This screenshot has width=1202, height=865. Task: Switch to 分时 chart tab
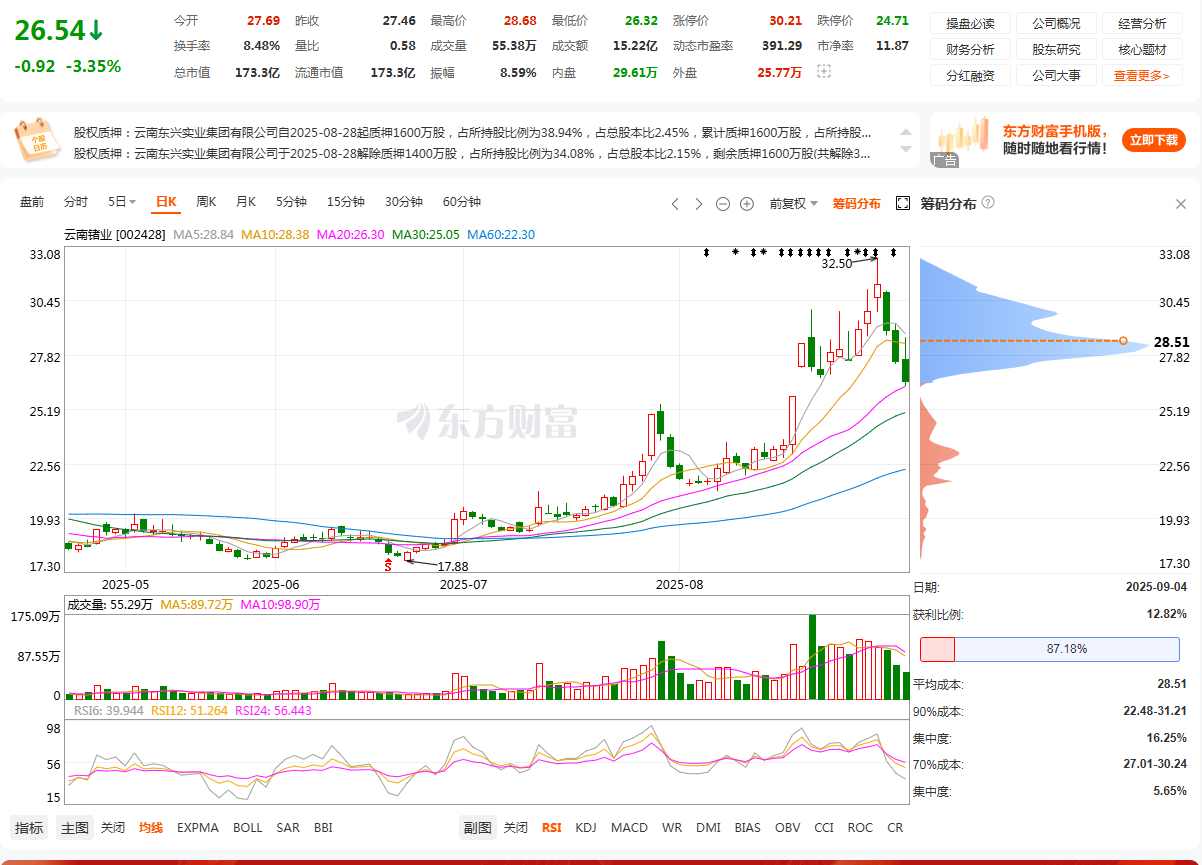(x=76, y=202)
